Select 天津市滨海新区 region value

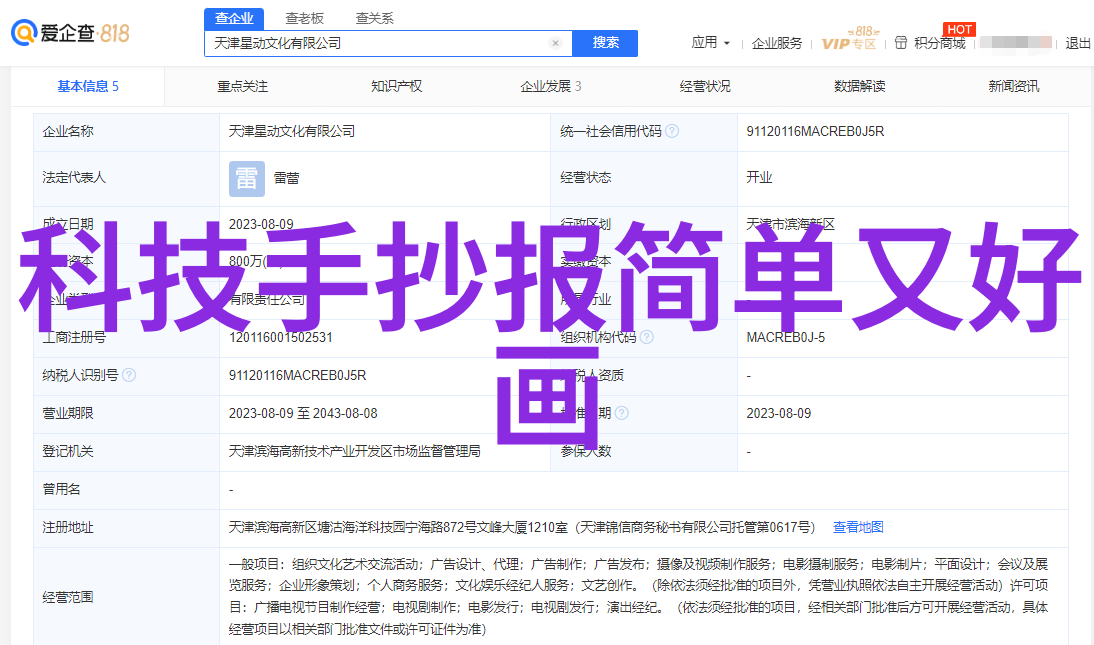pos(790,224)
